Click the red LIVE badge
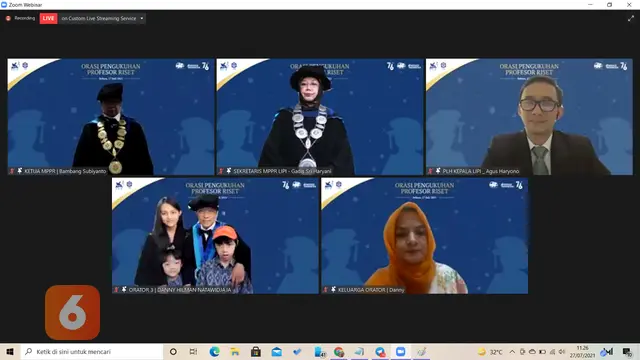 pos(48,18)
